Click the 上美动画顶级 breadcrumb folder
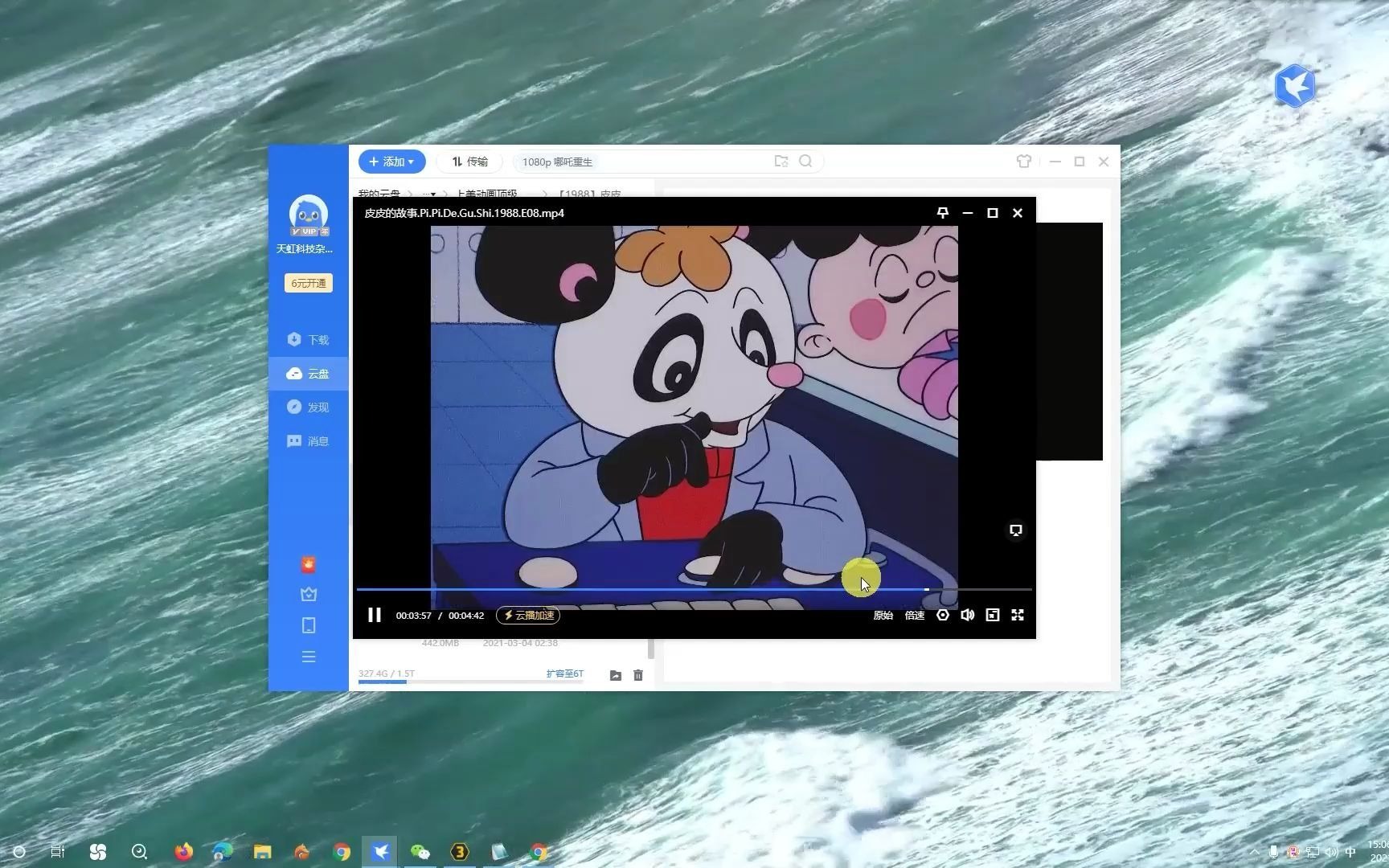 tap(487, 194)
